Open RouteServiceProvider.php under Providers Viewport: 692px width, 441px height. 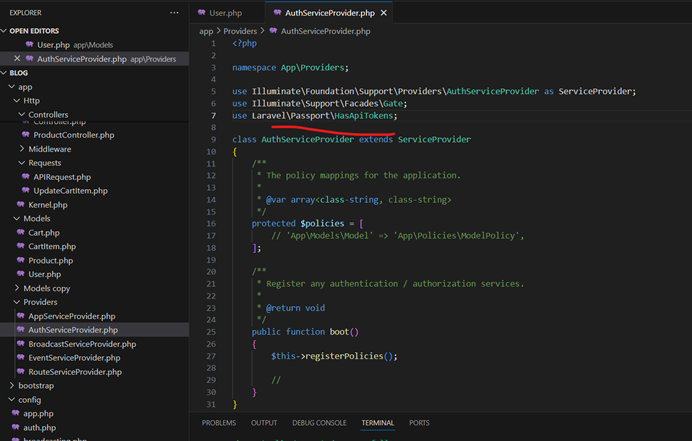click(75, 371)
